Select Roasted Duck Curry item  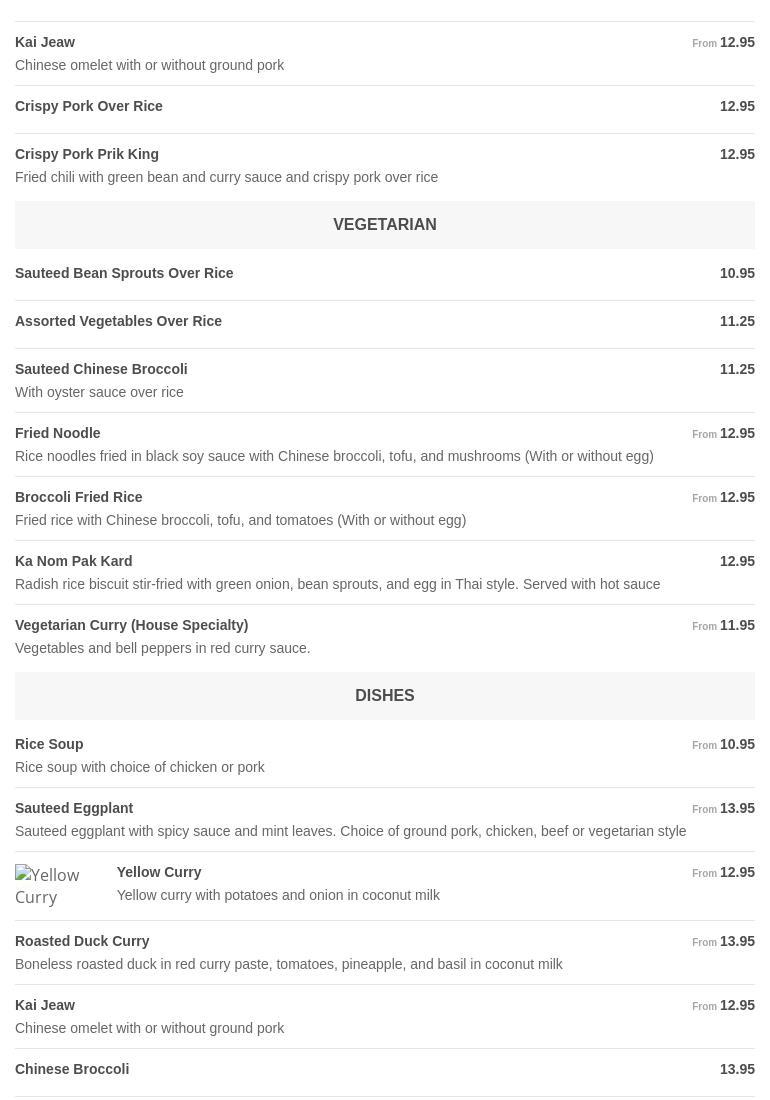click(82, 941)
